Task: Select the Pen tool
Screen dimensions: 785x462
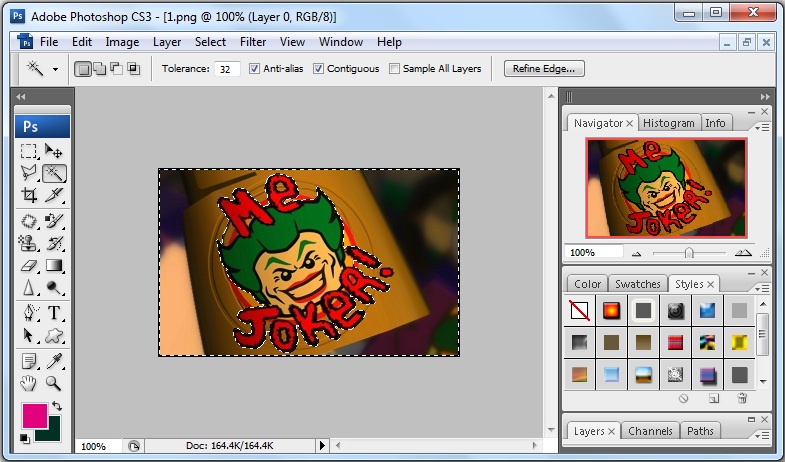Action: tap(29, 313)
